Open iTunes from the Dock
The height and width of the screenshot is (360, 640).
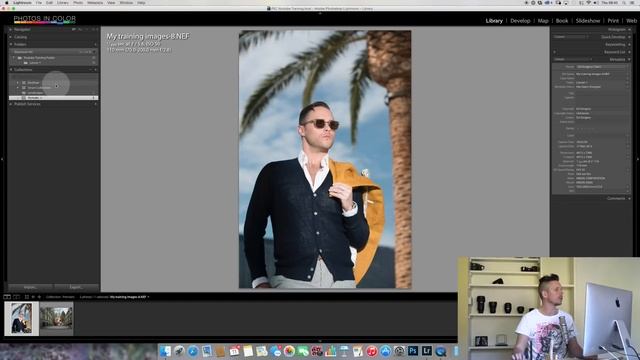point(372,351)
